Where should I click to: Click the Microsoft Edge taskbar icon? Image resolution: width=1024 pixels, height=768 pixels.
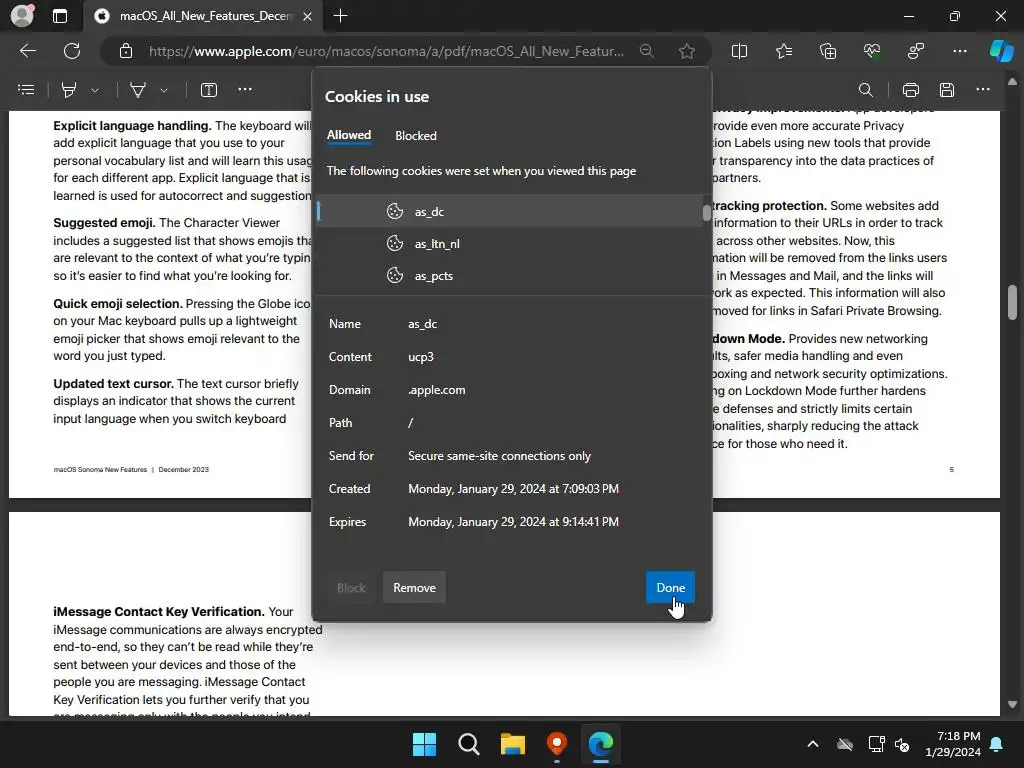(x=601, y=744)
